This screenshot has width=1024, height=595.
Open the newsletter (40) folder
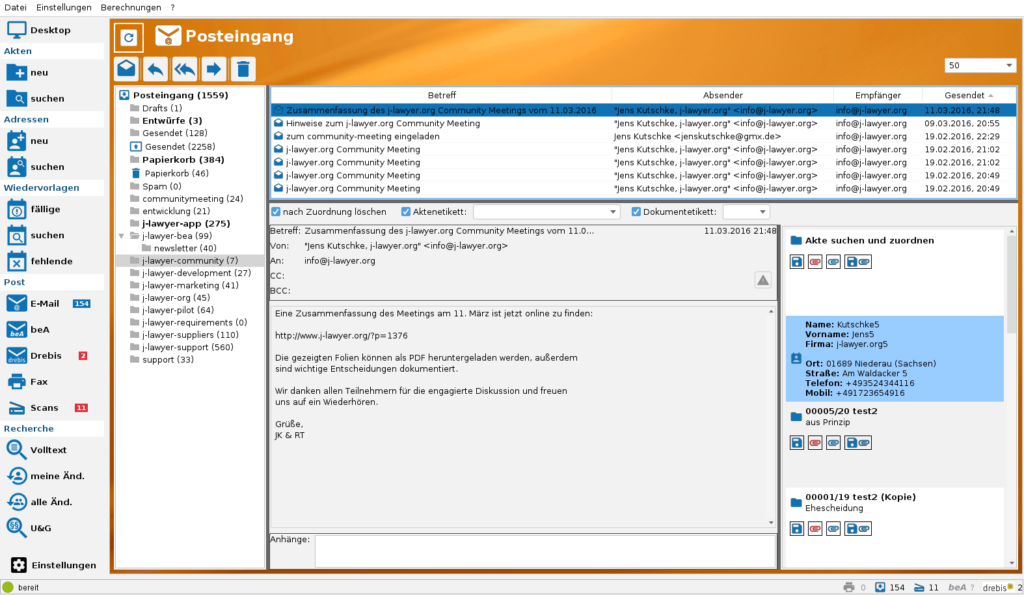[x=185, y=248]
